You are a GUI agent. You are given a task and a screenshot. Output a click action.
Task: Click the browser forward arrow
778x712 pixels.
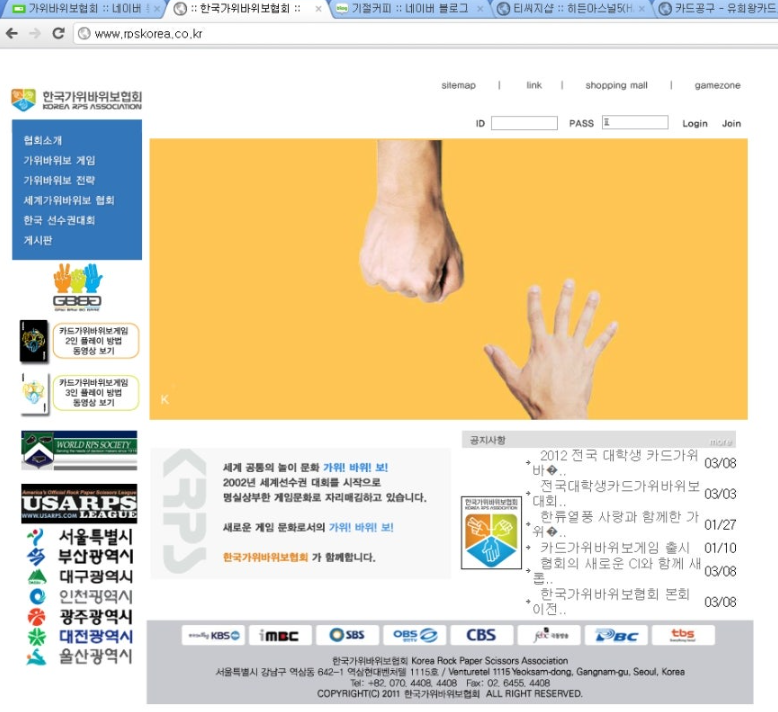point(35,33)
